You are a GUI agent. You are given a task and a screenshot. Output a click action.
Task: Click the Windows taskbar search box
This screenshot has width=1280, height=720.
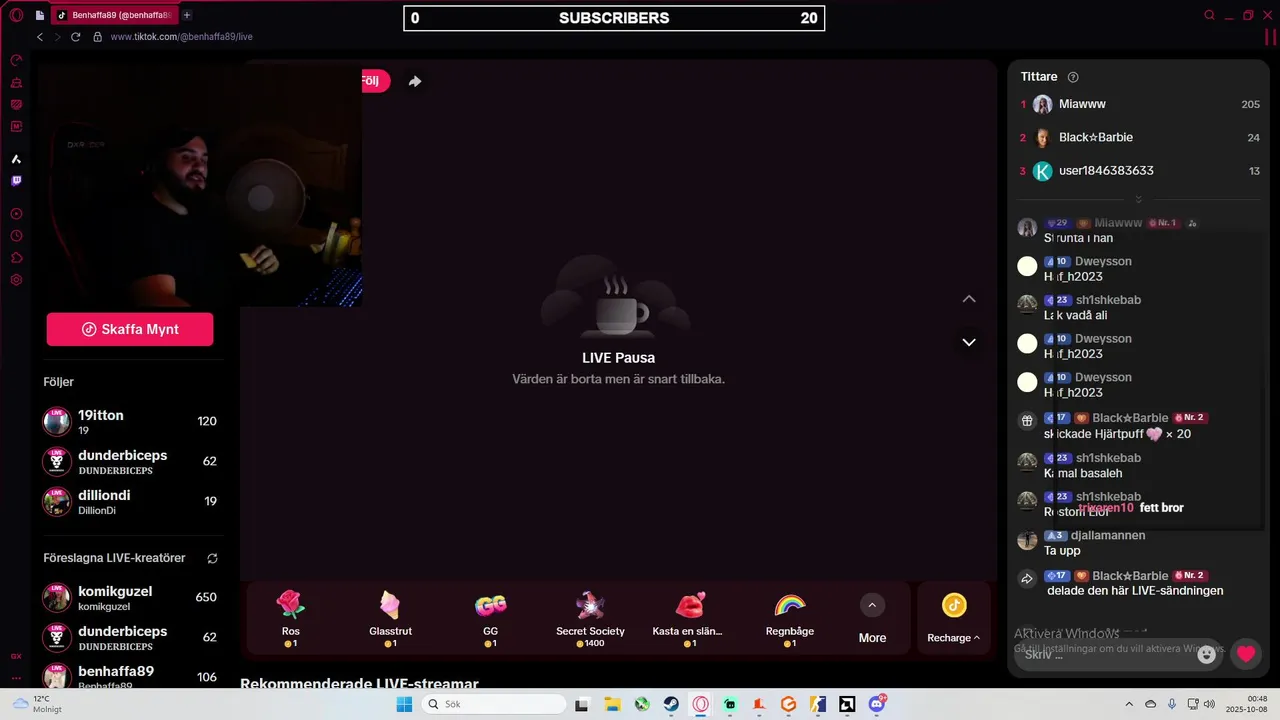click(x=494, y=704)
